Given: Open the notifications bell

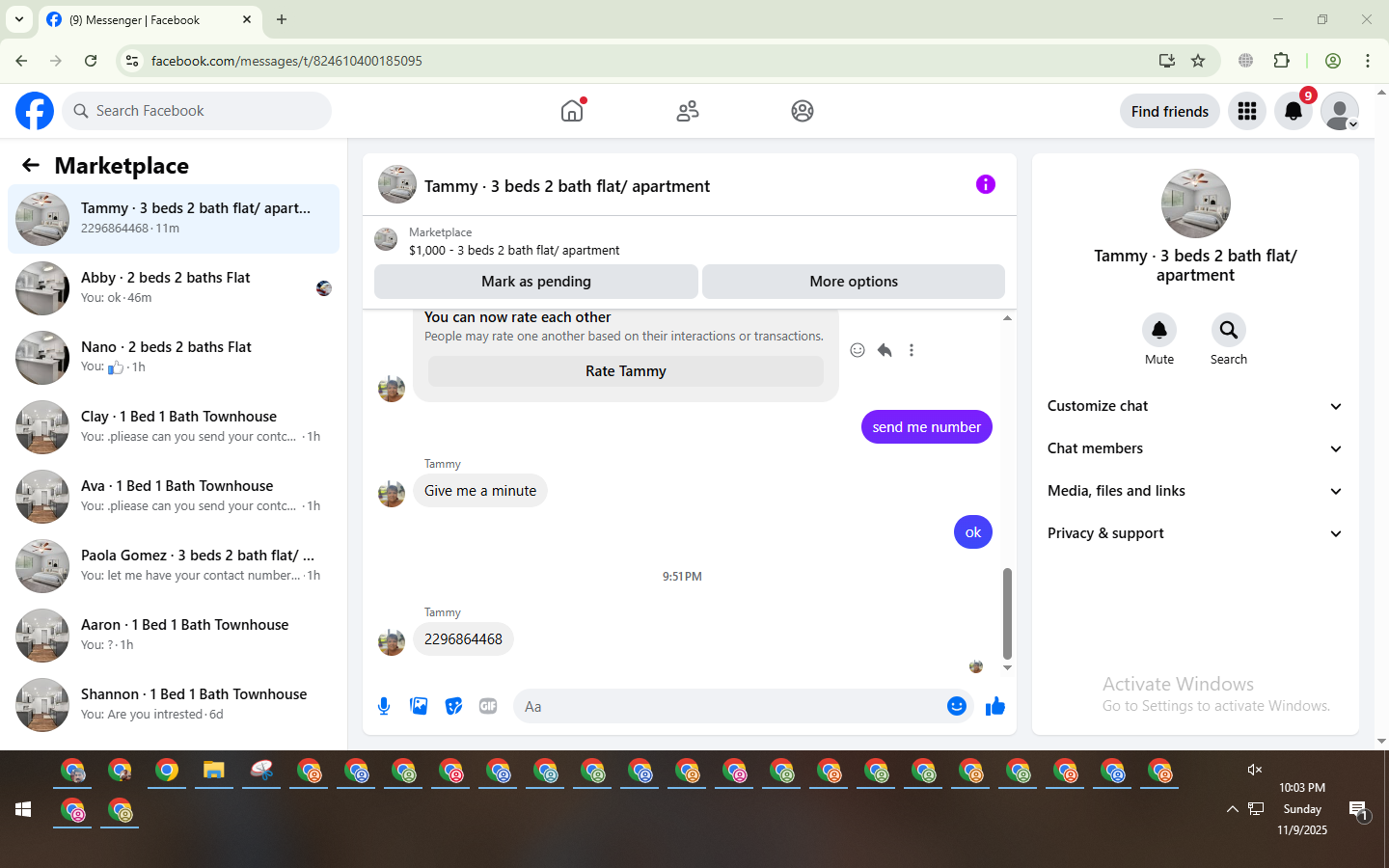Looking at the screenshot, I should pos(1294,111).
